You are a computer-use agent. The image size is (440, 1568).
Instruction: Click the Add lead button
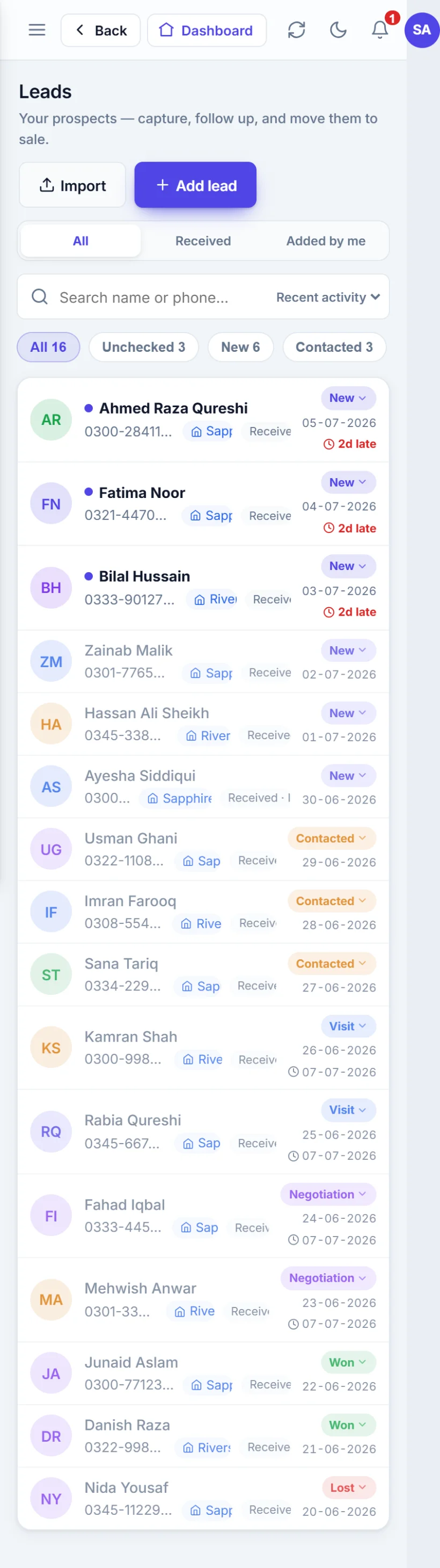tap(196, 185)
